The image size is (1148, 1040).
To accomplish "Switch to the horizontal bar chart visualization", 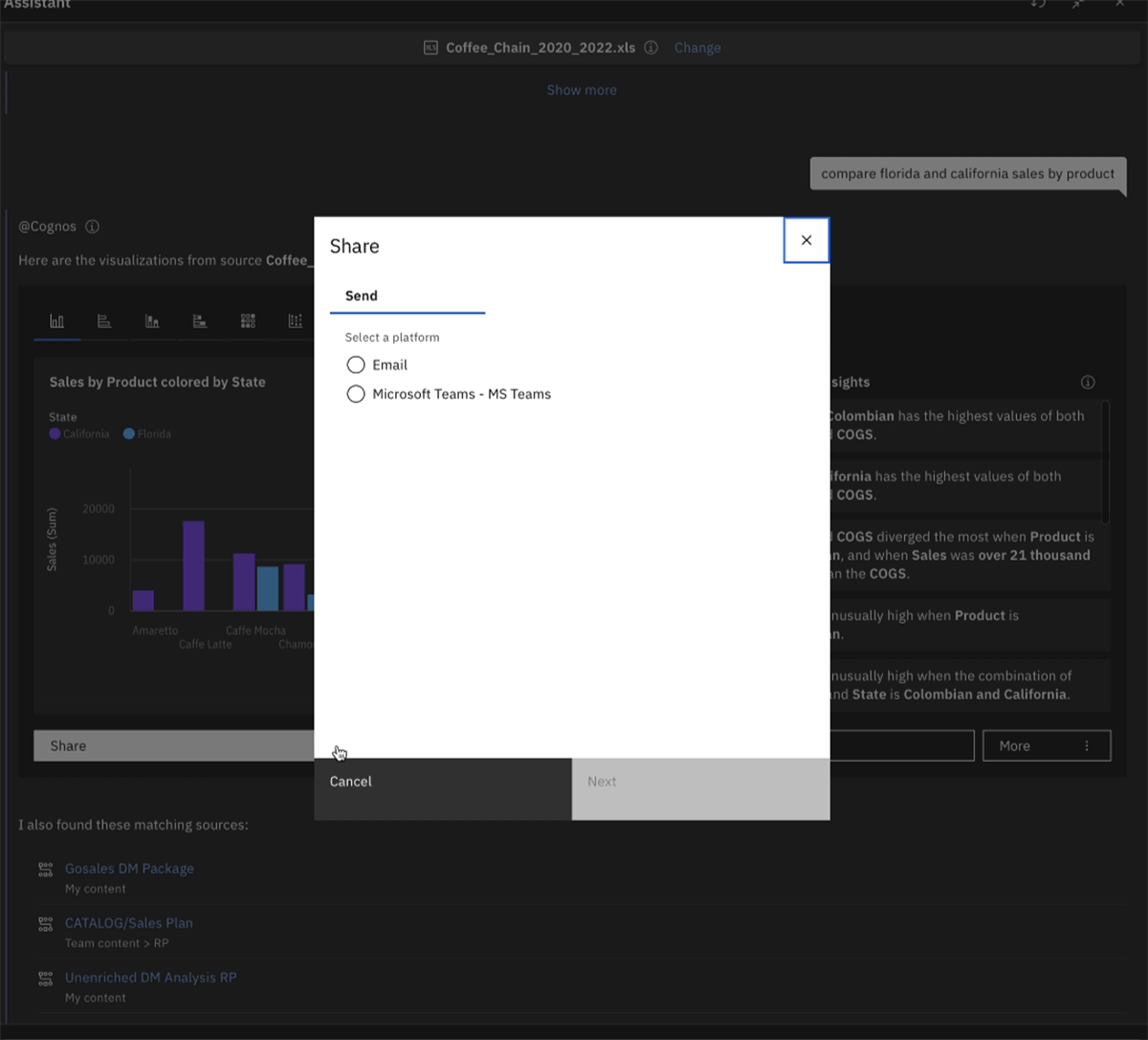I will click(x=104, y=321).
